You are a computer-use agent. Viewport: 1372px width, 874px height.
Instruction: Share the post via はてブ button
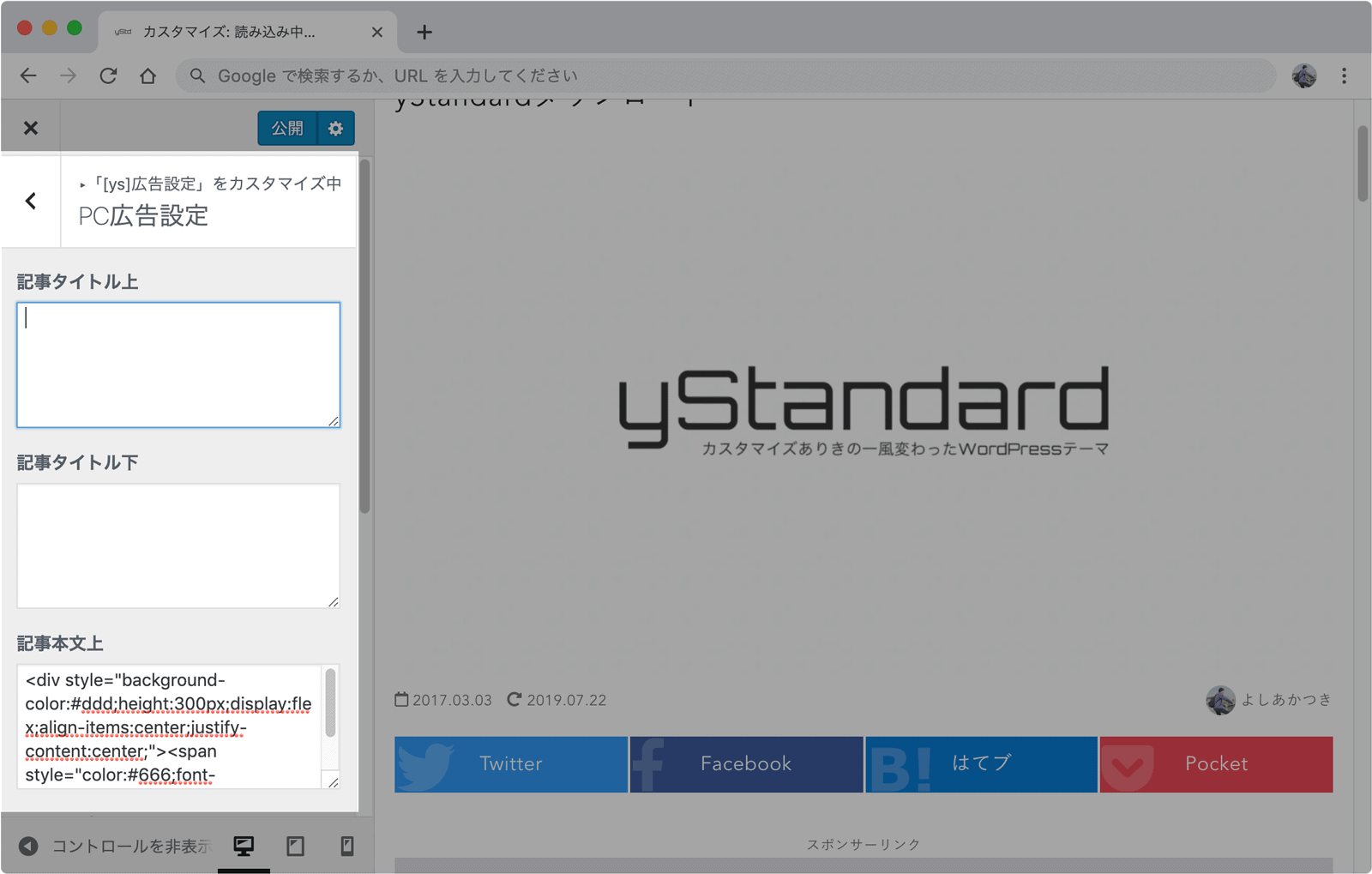point(981,763)
